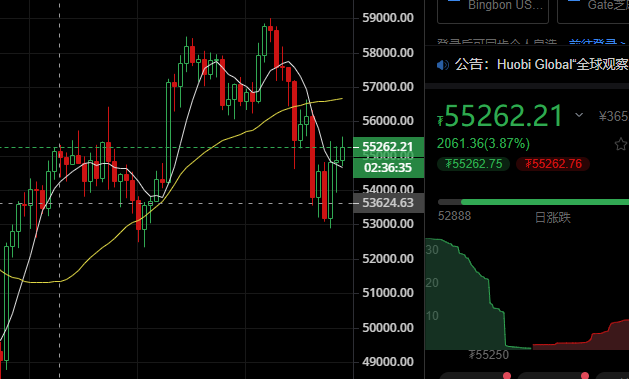The width and height of the screenshot is (629, 379).
Task: Click the ¥365 converted price value
Action: (x=614, y=116)
